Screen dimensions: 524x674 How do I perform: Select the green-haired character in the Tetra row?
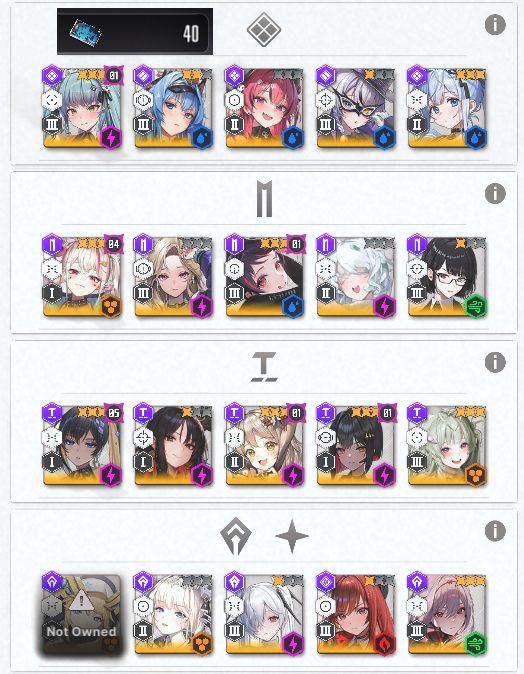click(447, 445)
